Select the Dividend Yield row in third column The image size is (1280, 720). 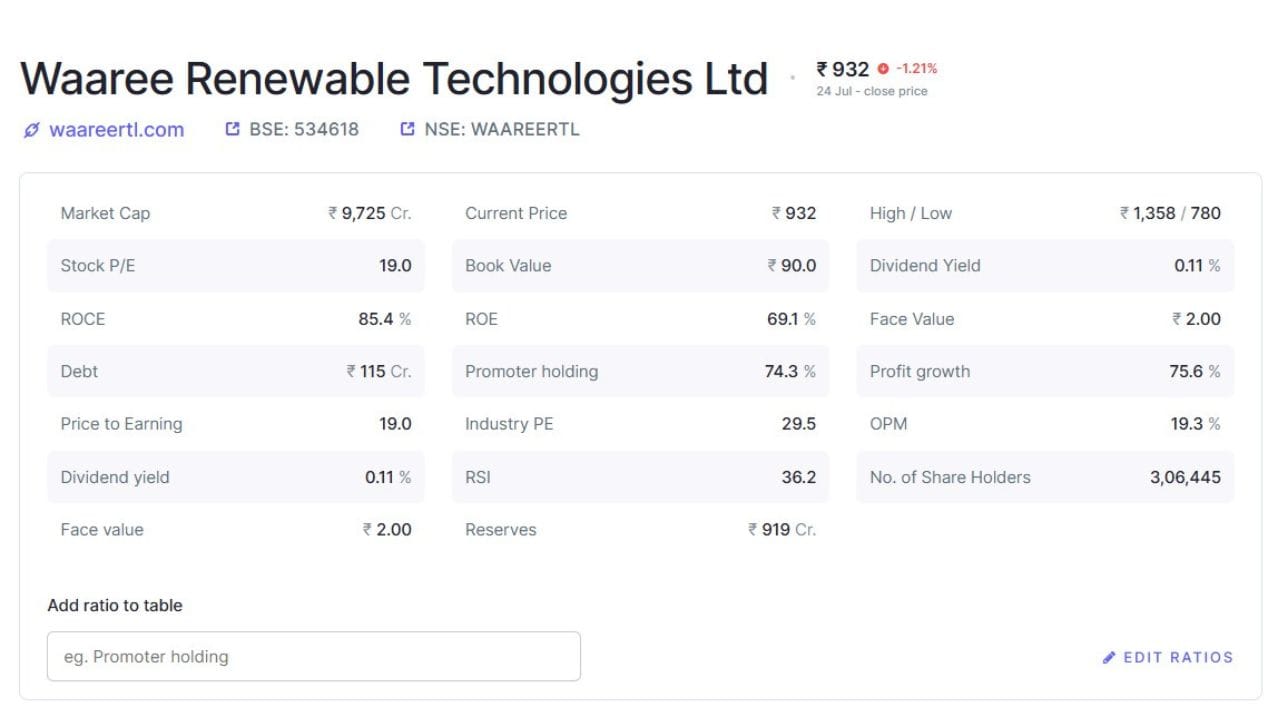1045,266
